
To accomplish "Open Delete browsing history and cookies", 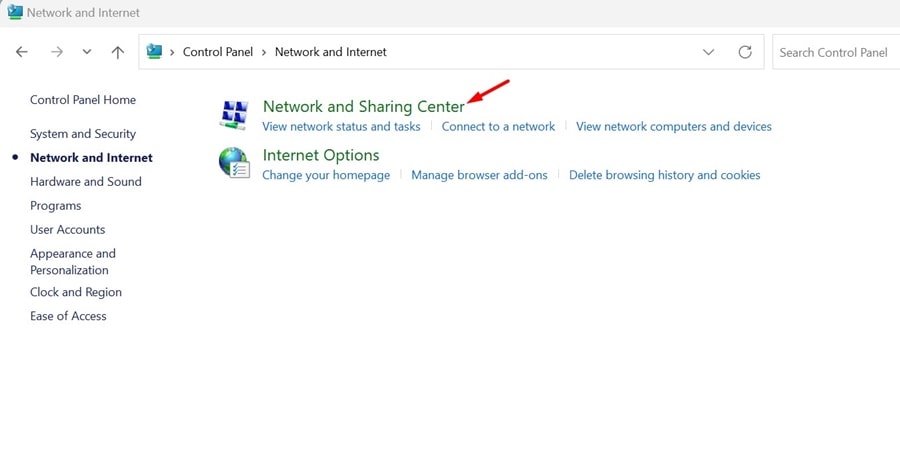I will pos(664,175).
